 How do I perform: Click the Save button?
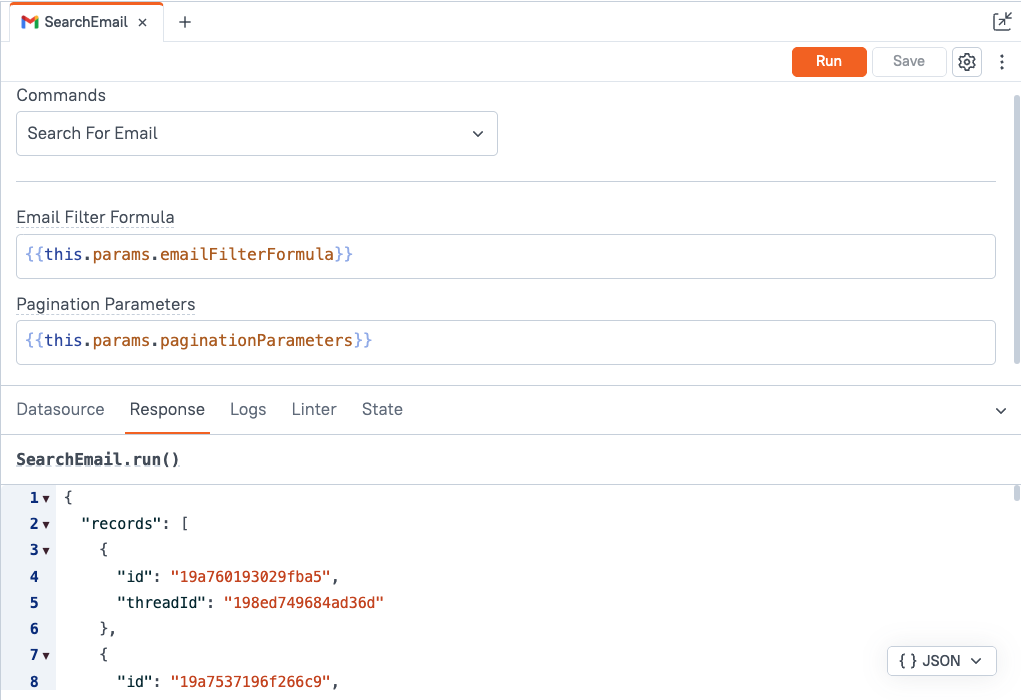tap(908, 62)
